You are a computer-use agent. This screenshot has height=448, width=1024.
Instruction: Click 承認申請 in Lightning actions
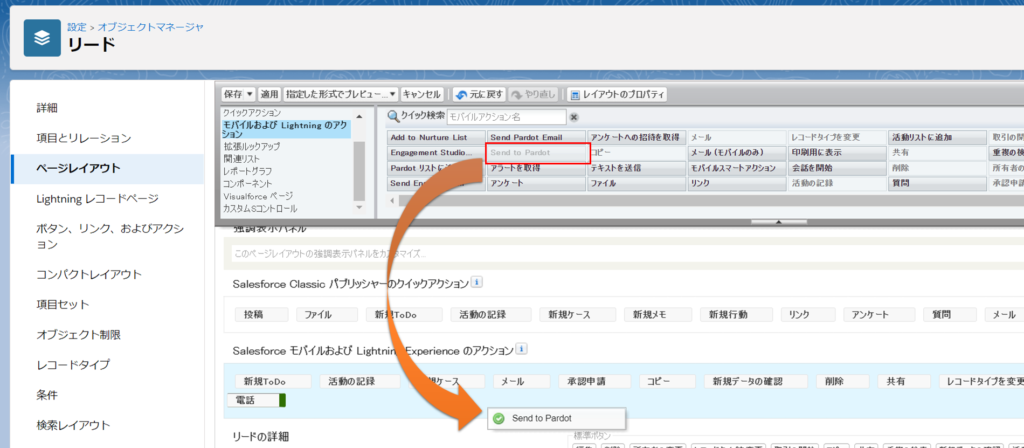click(x=594, y=381)
